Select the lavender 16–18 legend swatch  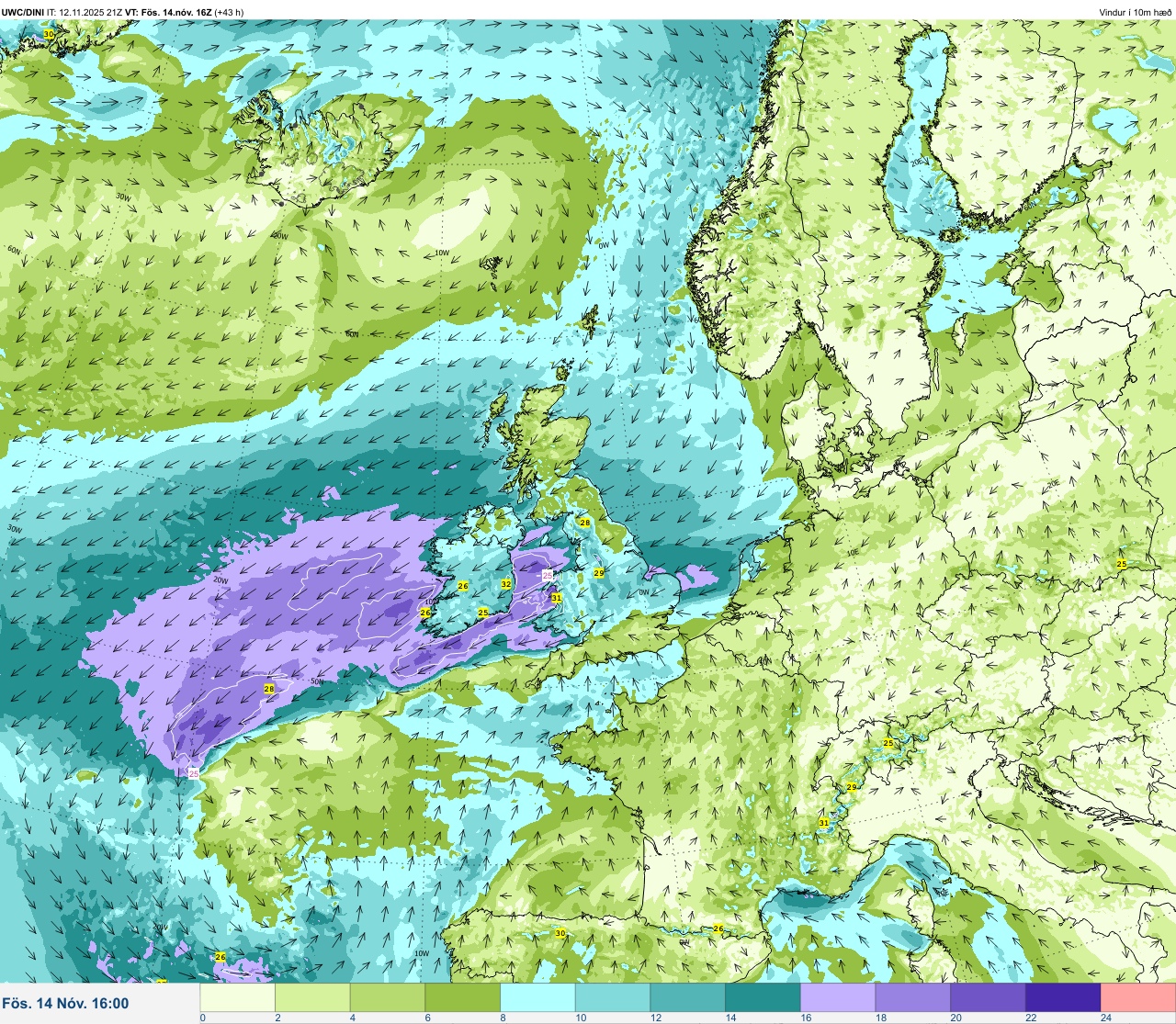point(837,996)
